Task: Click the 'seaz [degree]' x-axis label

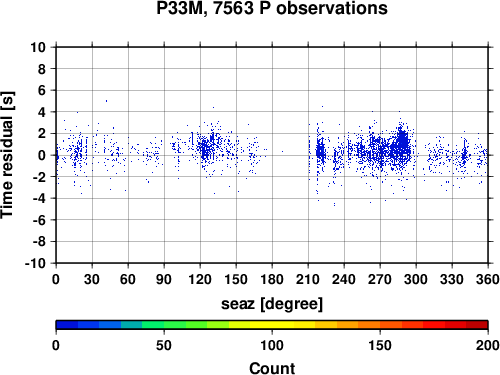Action: pyautogui.click(x=272, y=304)
